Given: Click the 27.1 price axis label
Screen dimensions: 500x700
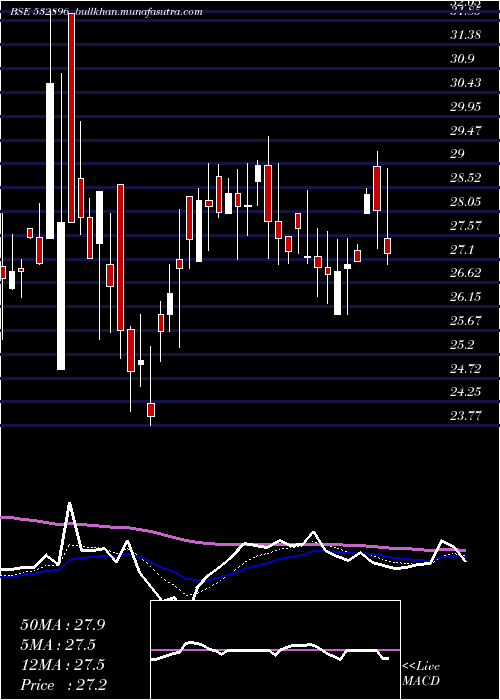Looking at the screenshot, I should [462, 249].
